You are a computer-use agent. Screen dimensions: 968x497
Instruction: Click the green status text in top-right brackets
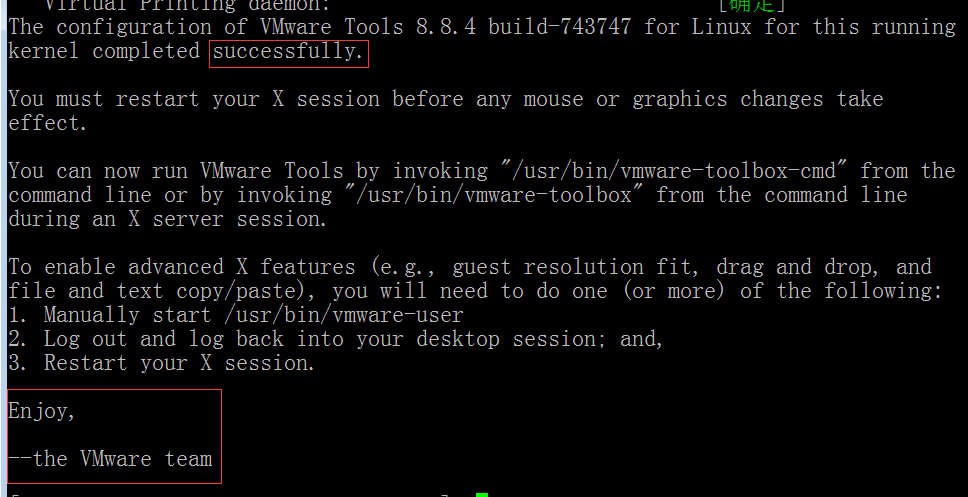(751, 4)
